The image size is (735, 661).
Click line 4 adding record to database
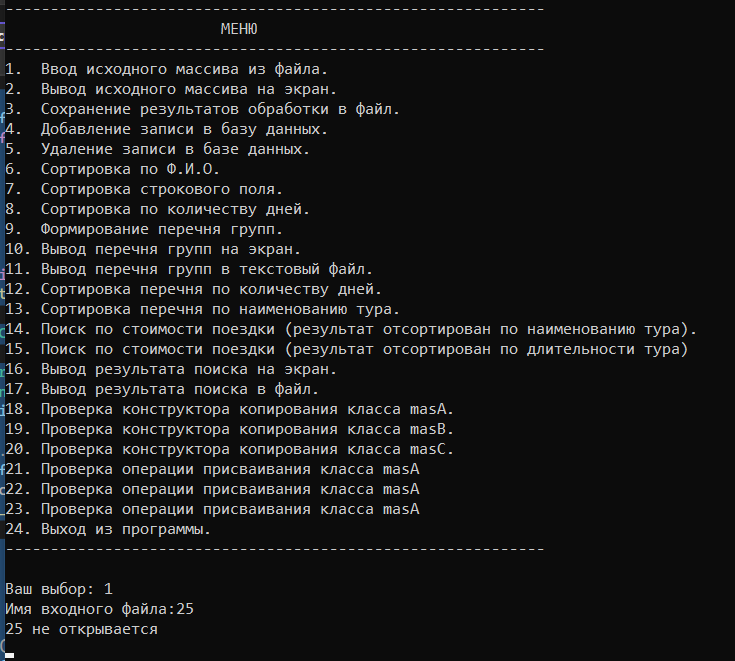[x=166, y=129]
